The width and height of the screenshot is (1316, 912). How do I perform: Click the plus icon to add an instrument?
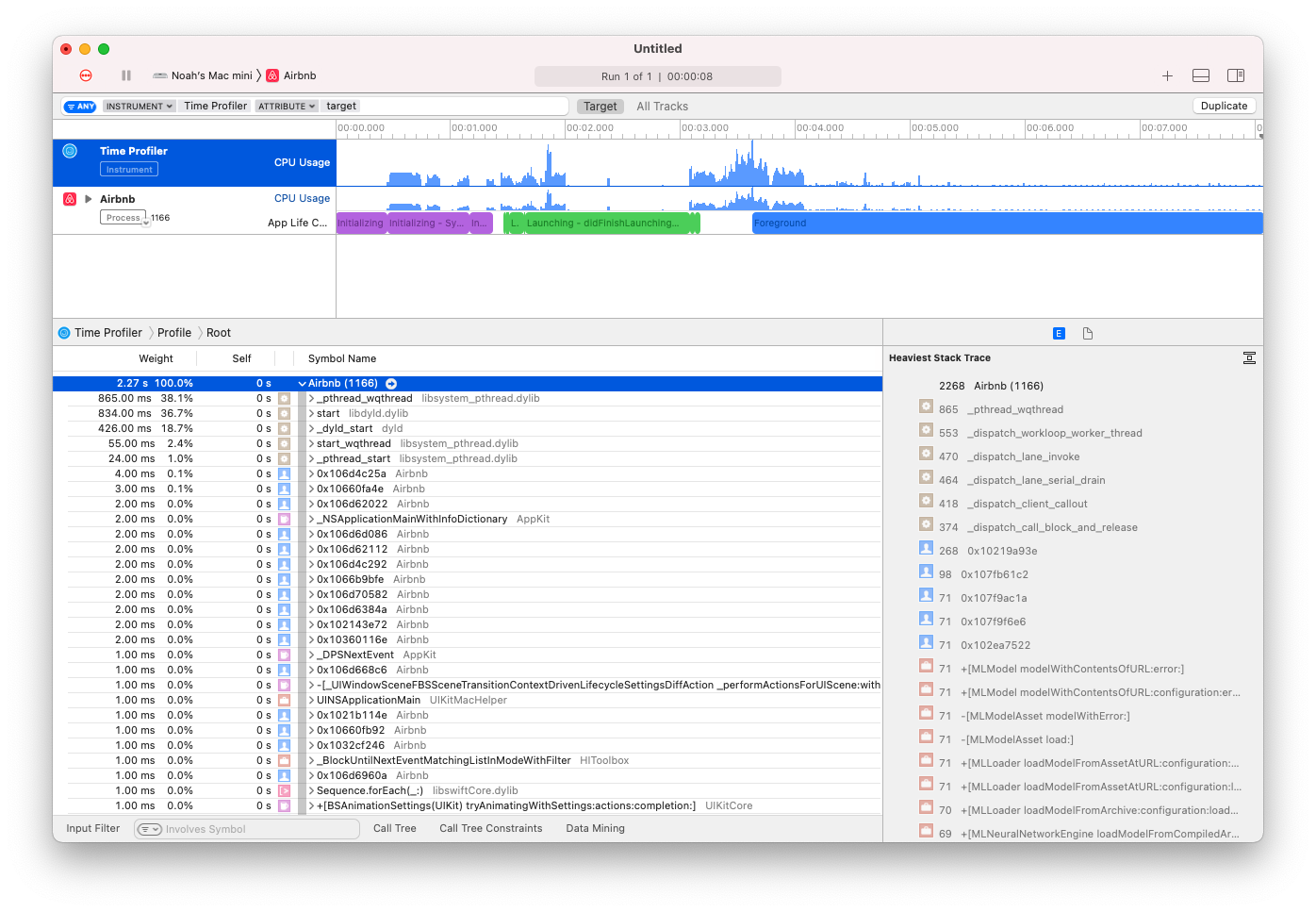coord(1167,75)
